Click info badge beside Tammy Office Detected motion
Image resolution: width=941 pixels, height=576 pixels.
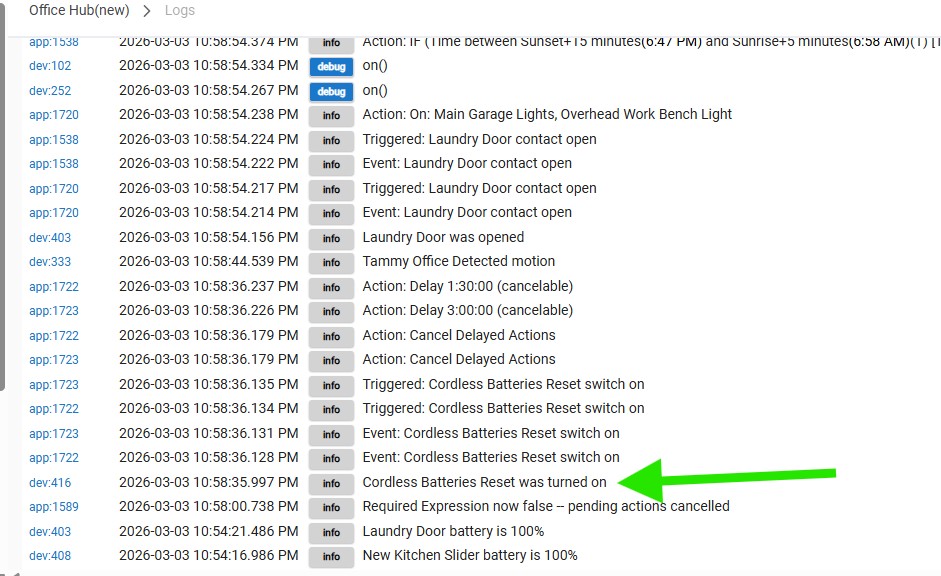[x=331, y=263]
